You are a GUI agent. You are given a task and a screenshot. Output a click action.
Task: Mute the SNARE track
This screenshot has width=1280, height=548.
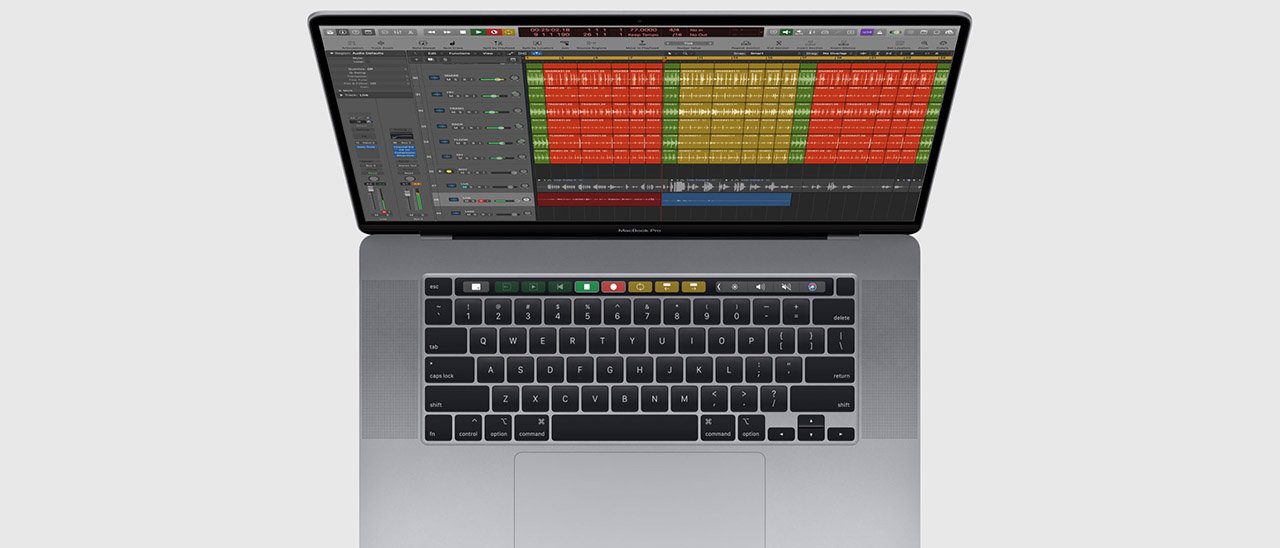(x=448, y=80)
